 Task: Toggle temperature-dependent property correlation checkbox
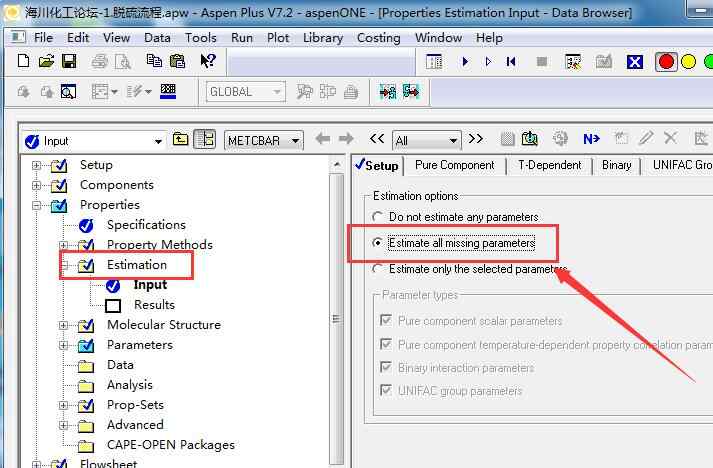386,344
